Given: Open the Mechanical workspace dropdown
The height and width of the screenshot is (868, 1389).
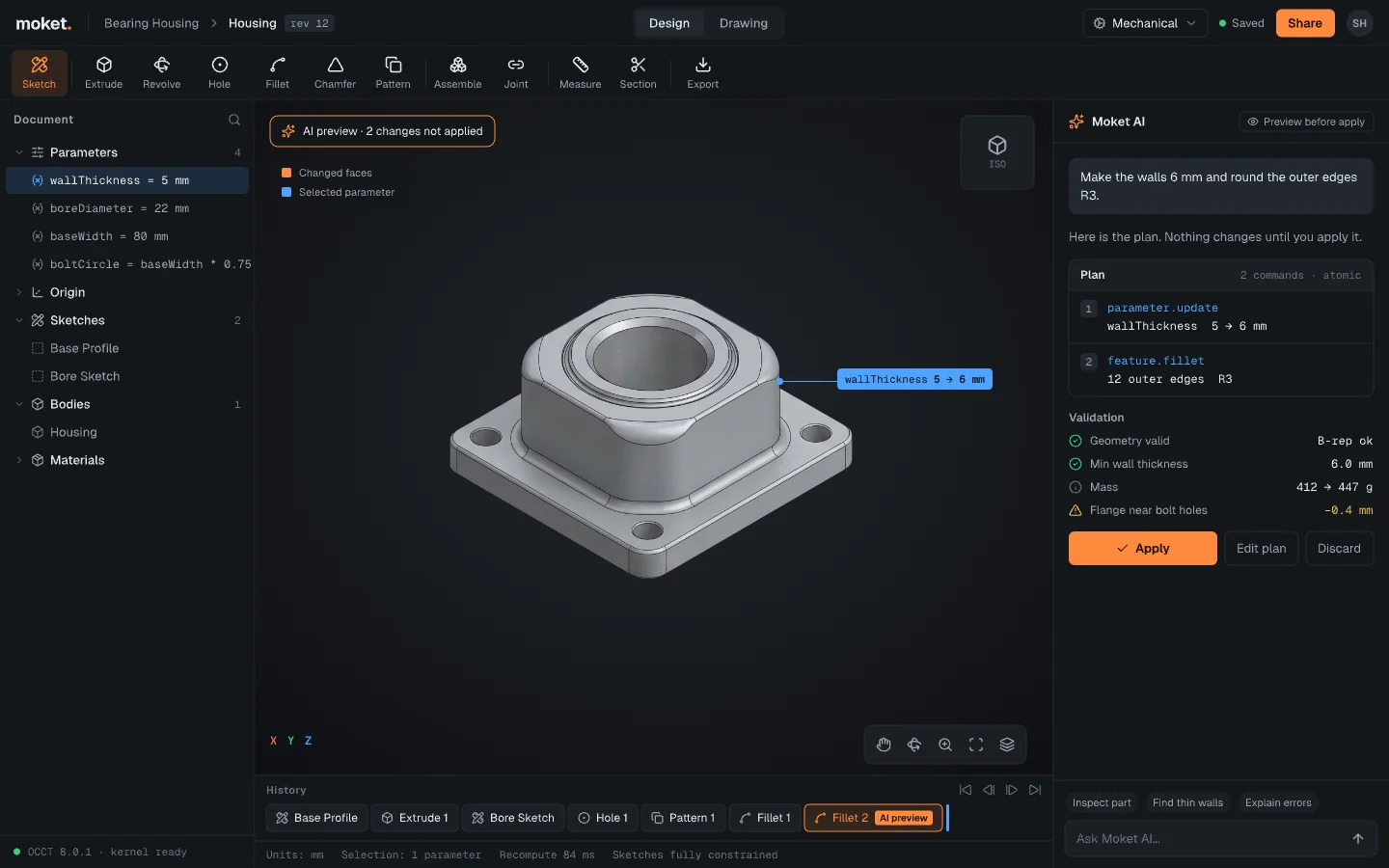Looking at the screenshot, I should [x=1144, y=23].
